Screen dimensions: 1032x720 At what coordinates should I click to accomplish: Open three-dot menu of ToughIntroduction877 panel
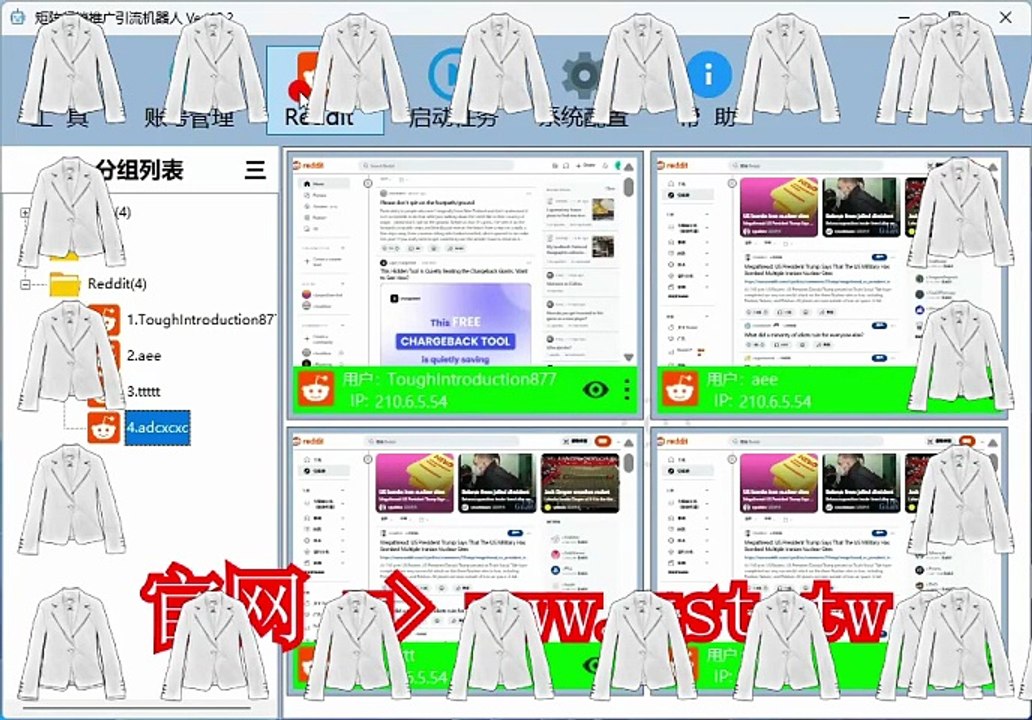click(627, 390)
